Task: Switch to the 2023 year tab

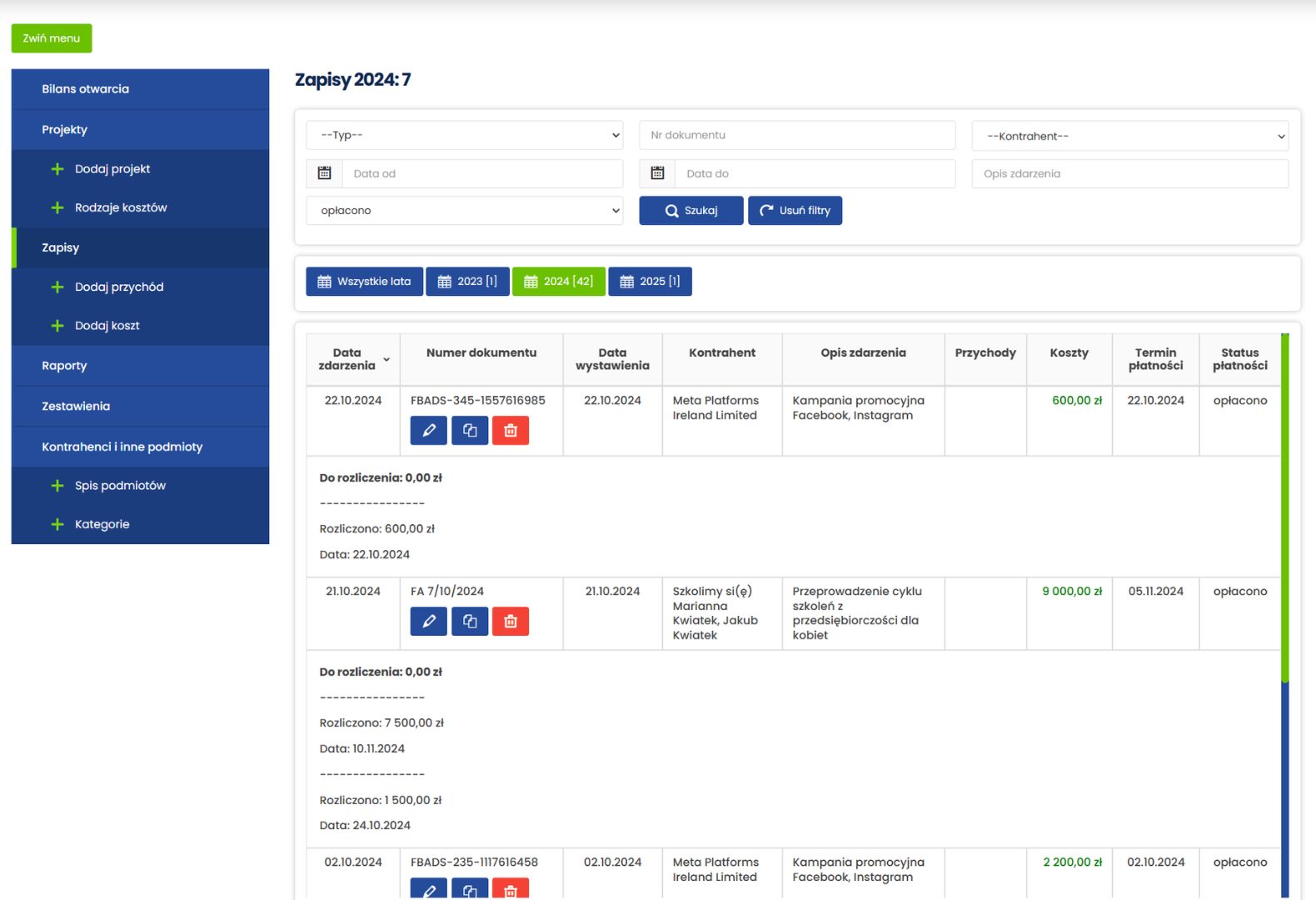Action: click(x=467, y=282)
